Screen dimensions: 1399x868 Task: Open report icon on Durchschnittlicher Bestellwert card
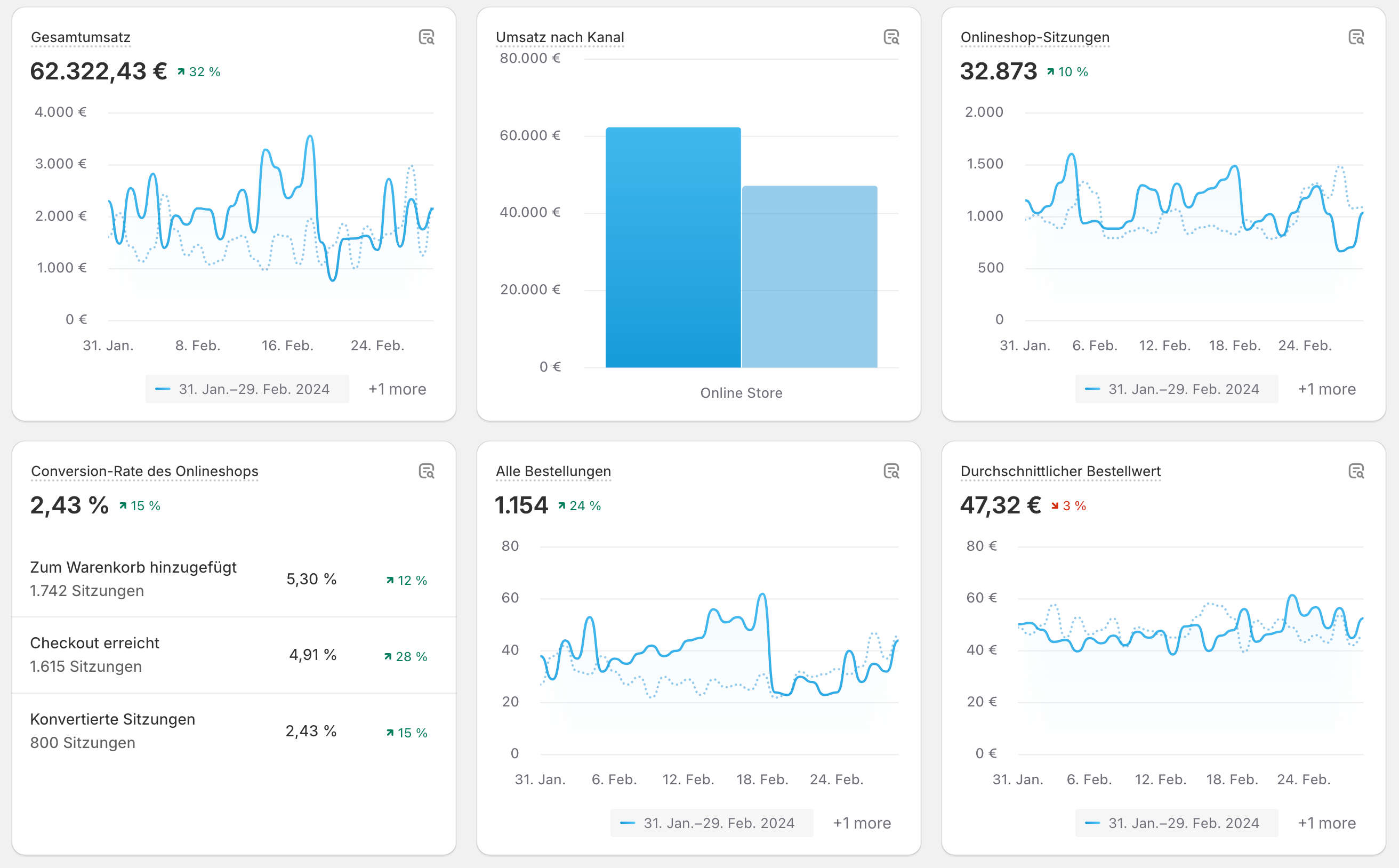coord(1356,471)
